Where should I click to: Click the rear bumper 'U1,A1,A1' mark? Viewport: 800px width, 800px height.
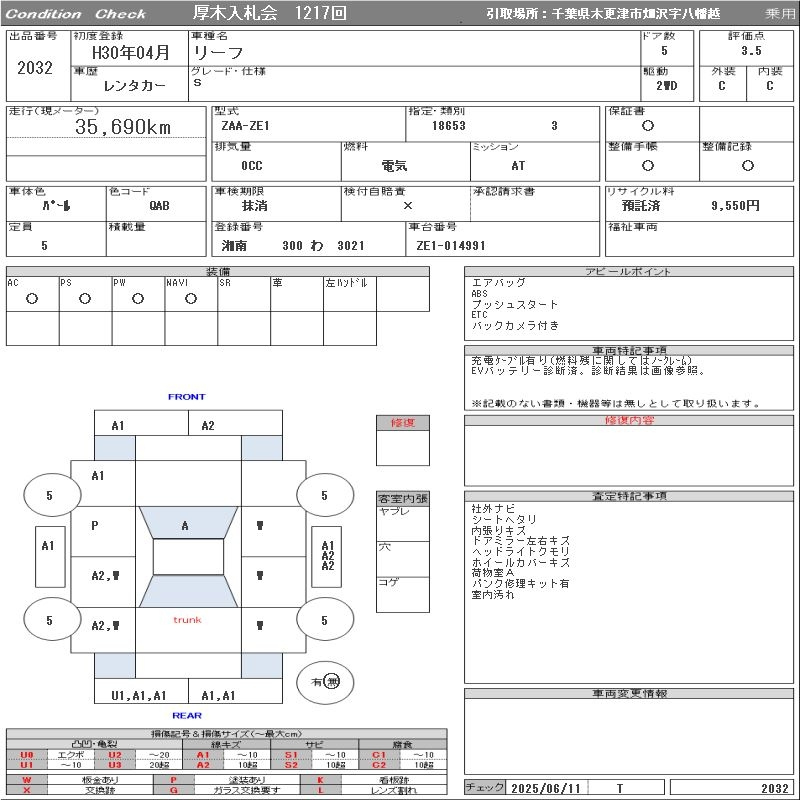coord(138,695)
